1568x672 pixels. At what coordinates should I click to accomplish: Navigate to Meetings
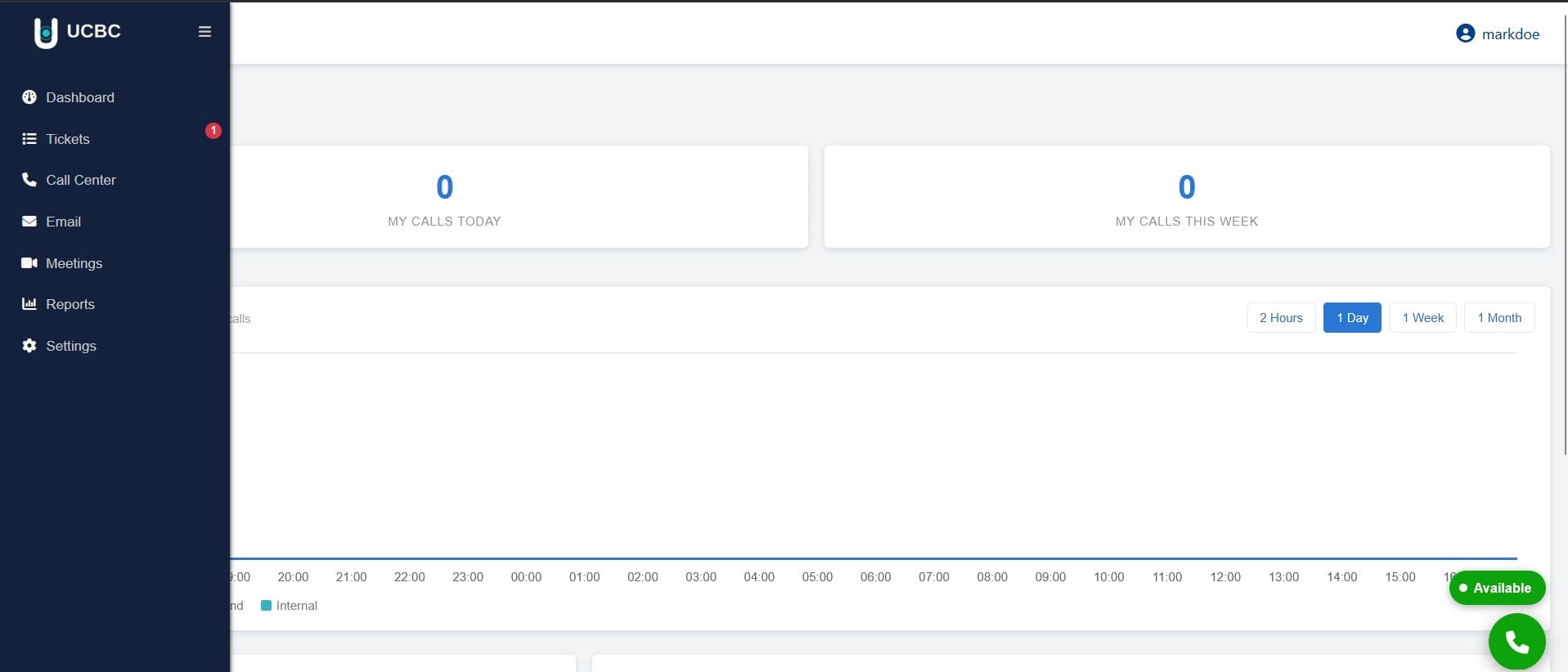tap(115, 263)
